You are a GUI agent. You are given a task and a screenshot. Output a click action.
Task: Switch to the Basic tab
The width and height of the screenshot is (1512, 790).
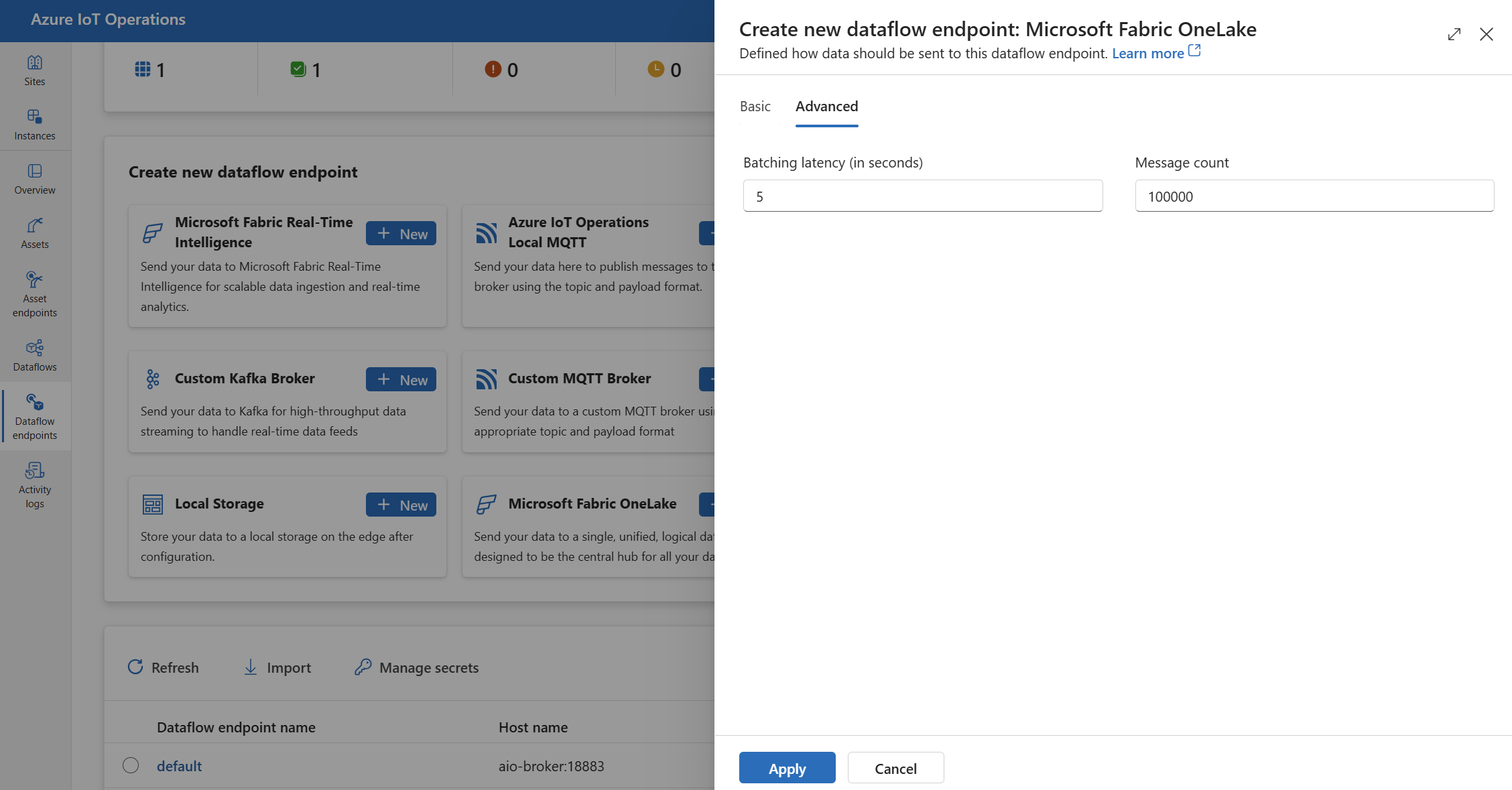755,105
